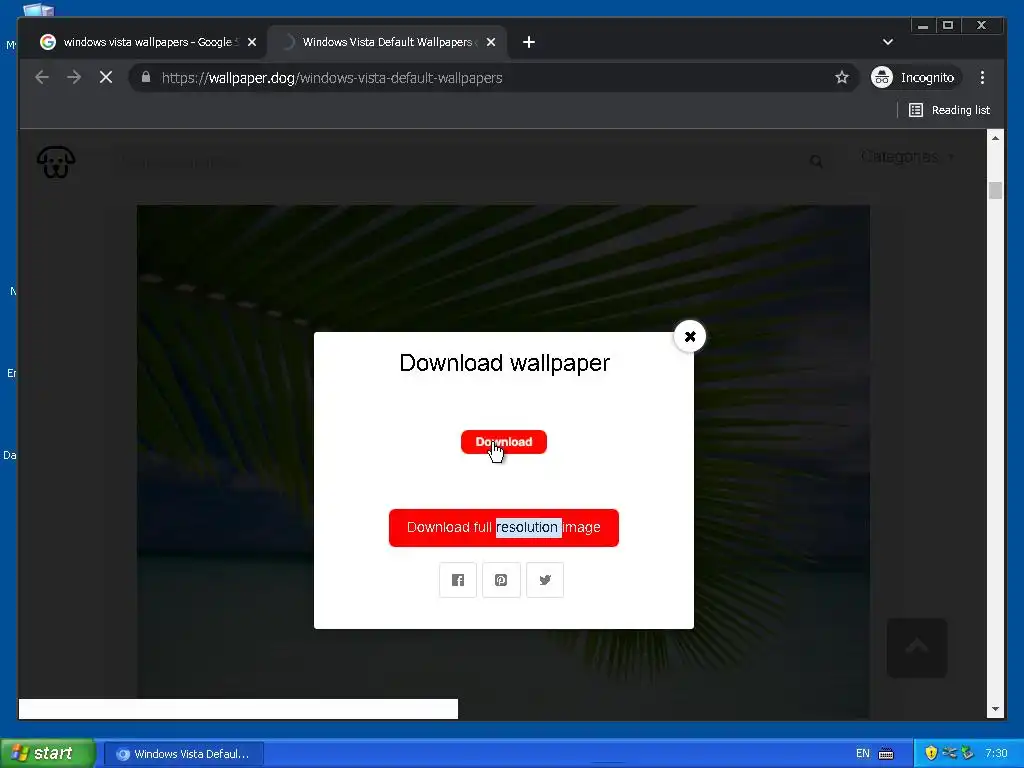This screenshot has width=1024, height=768.
Task: Close the Download wallpaper popup
Action: (x=690, y=336)
